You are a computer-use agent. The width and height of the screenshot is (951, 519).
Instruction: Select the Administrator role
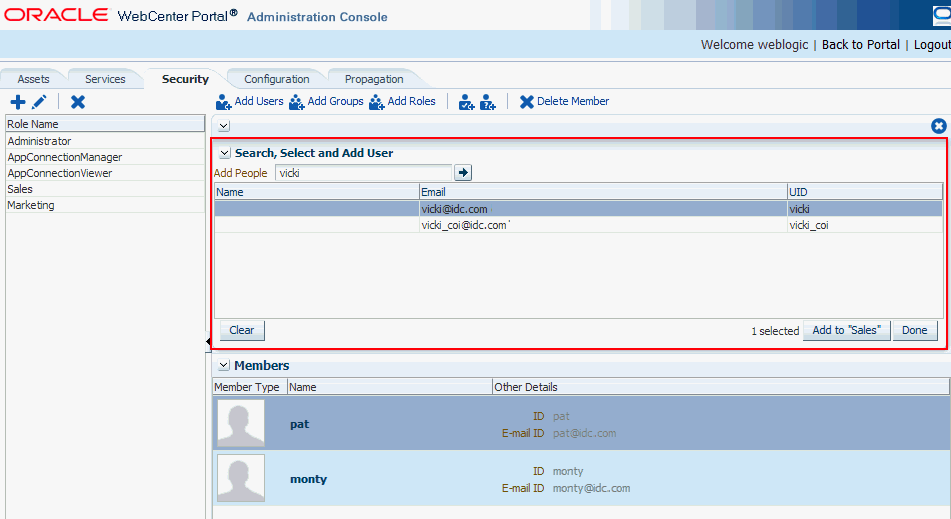coord(106,141)
